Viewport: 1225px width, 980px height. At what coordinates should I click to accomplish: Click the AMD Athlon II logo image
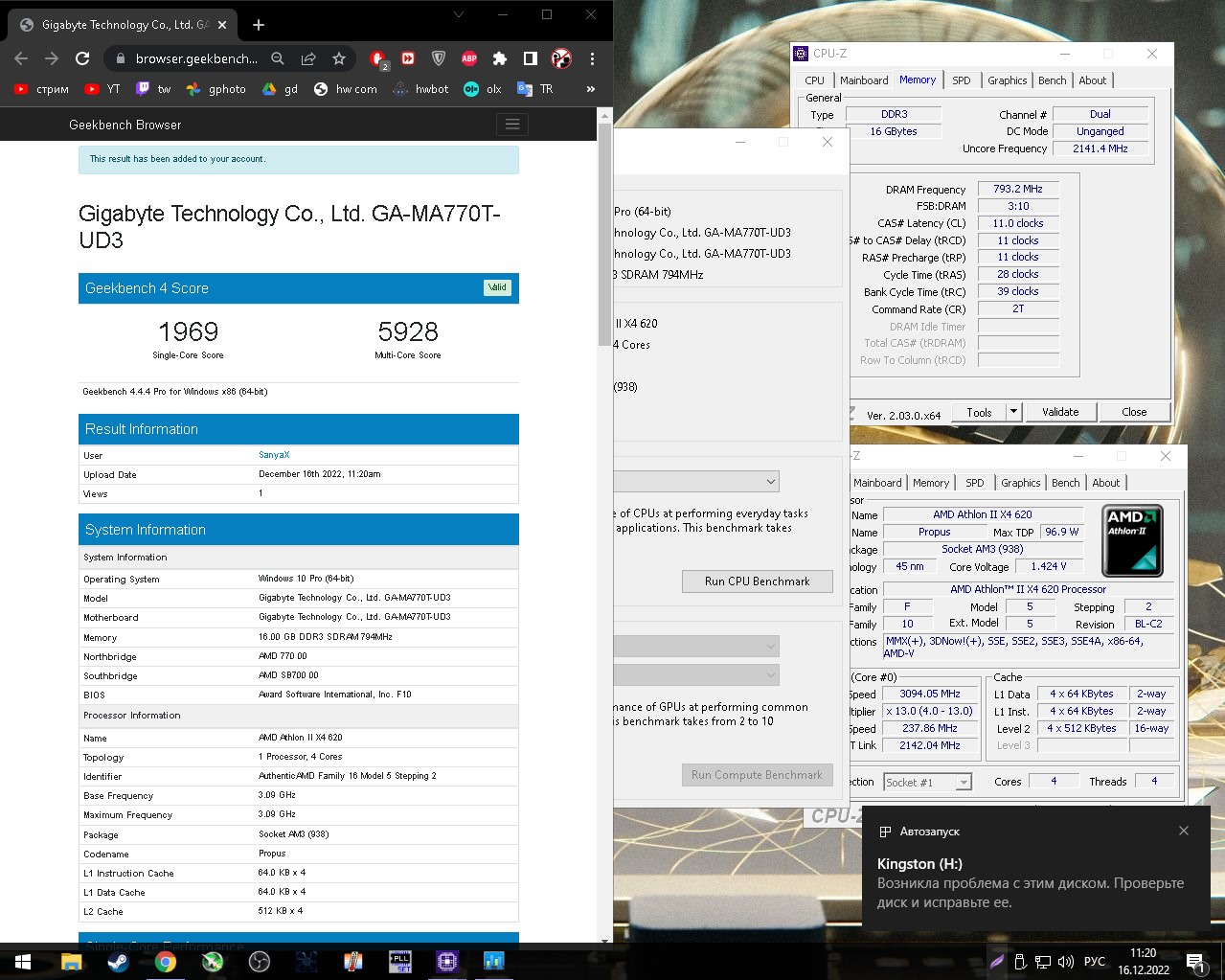pyautogui.click(x=1133, y=540)
